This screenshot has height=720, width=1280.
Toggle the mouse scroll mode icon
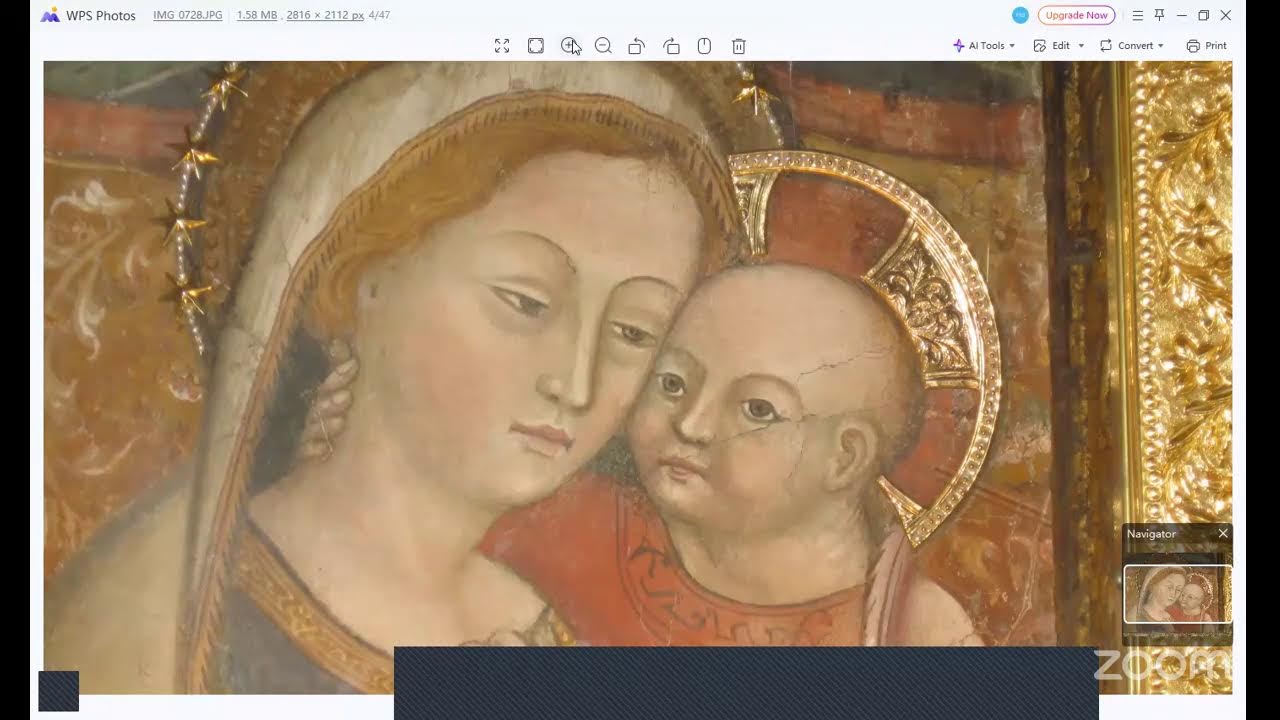pyautogui.click(x=704, y=46)
